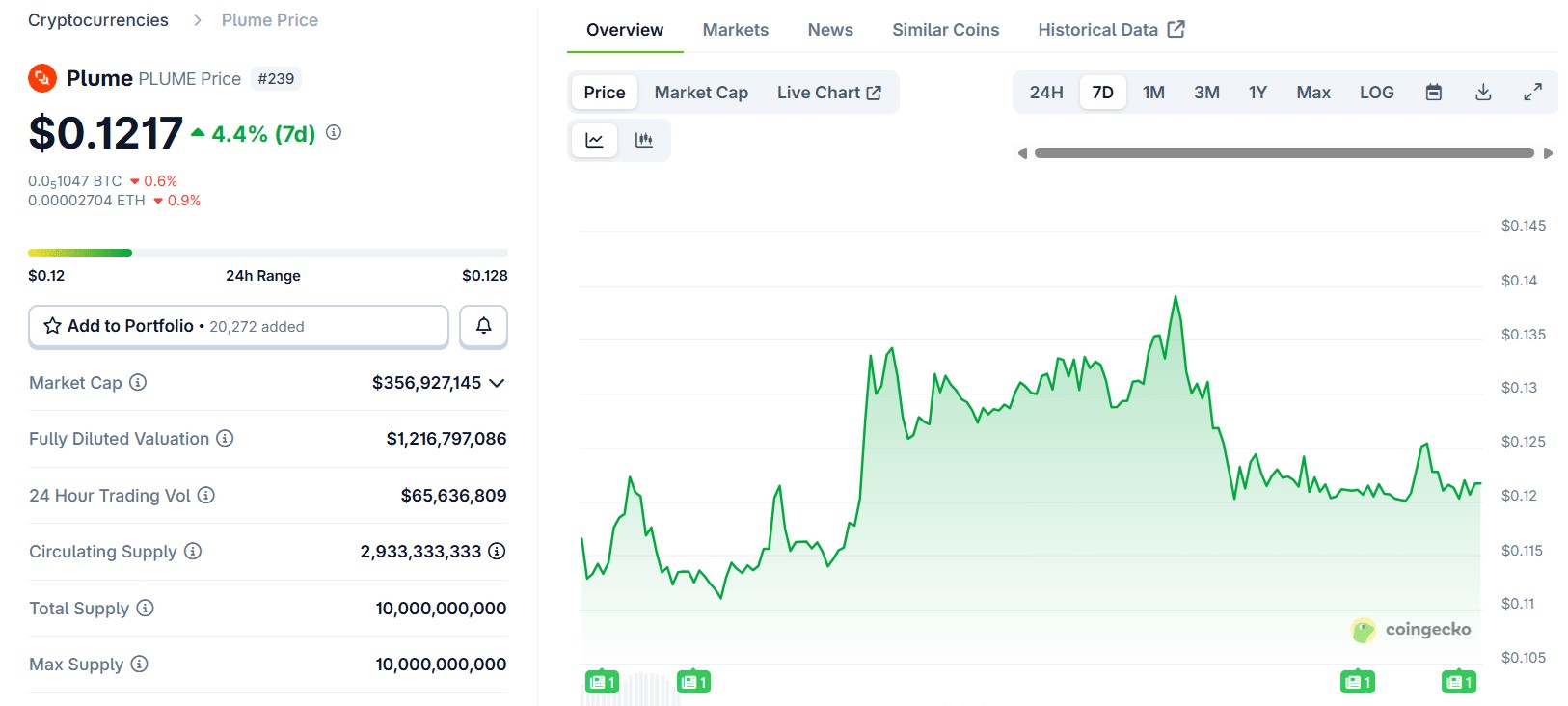Click the chart range scrollbar
The image size is (1568, 706).
[1284, 153]
